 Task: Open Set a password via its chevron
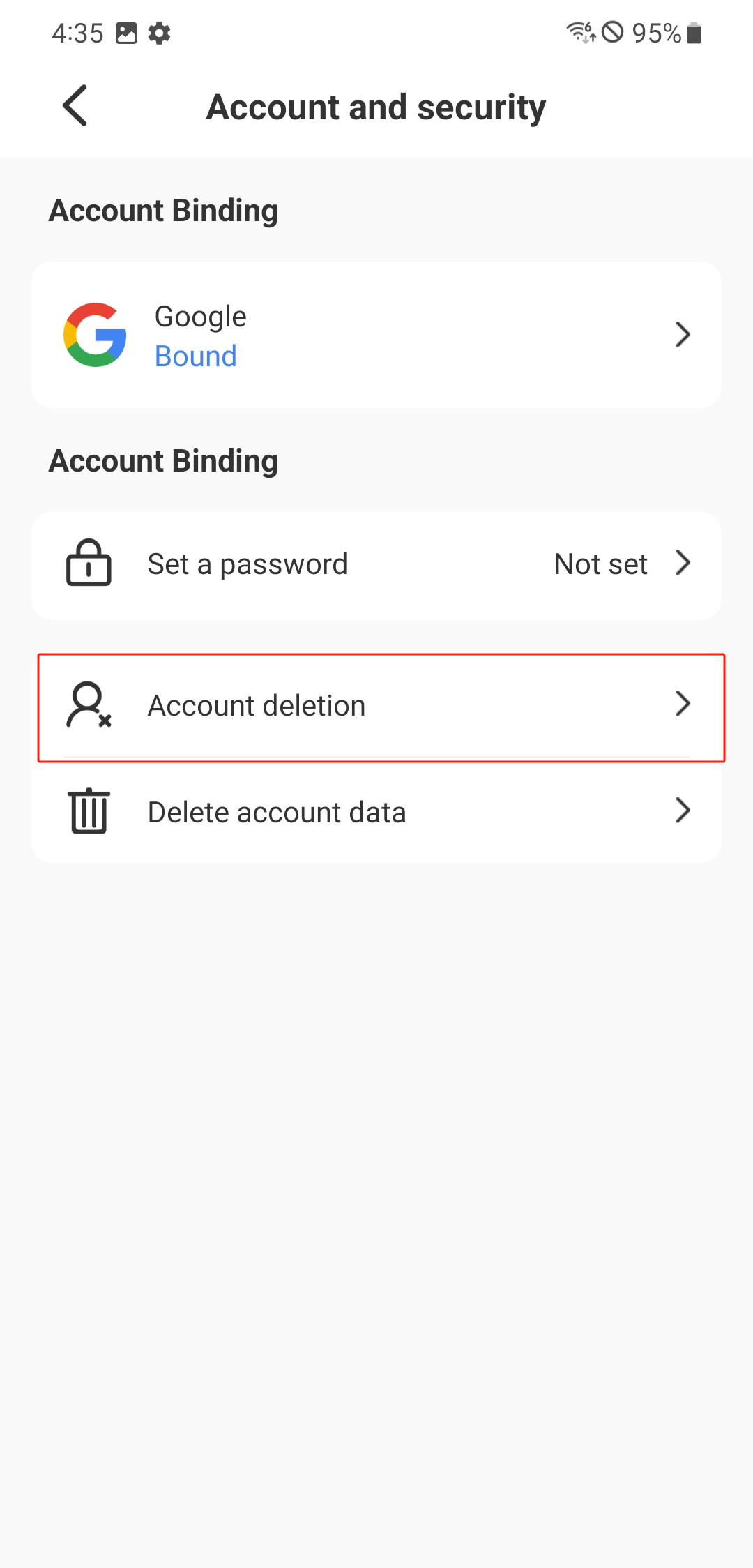683,563
